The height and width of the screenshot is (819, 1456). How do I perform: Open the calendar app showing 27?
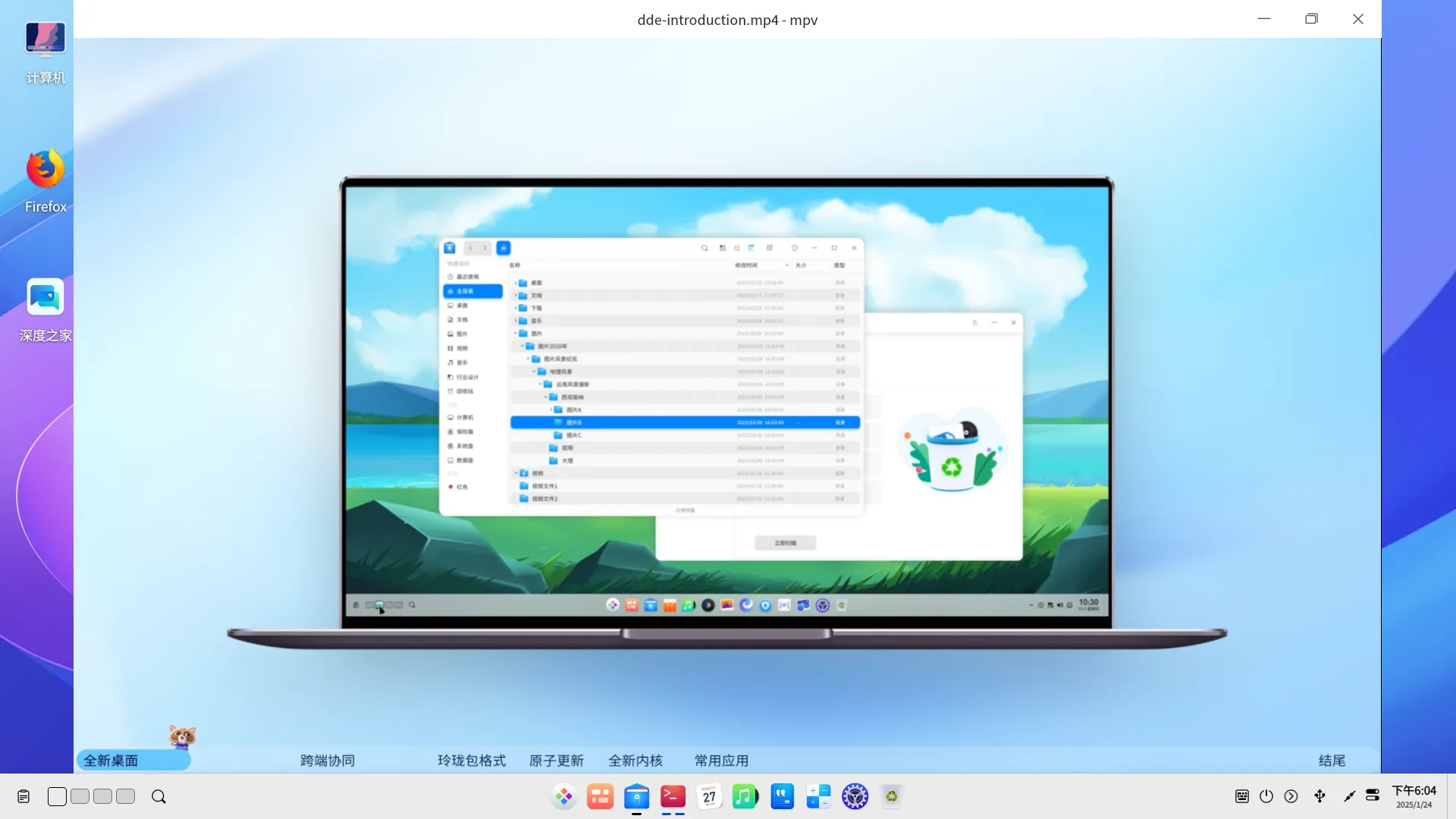[709, 796]
